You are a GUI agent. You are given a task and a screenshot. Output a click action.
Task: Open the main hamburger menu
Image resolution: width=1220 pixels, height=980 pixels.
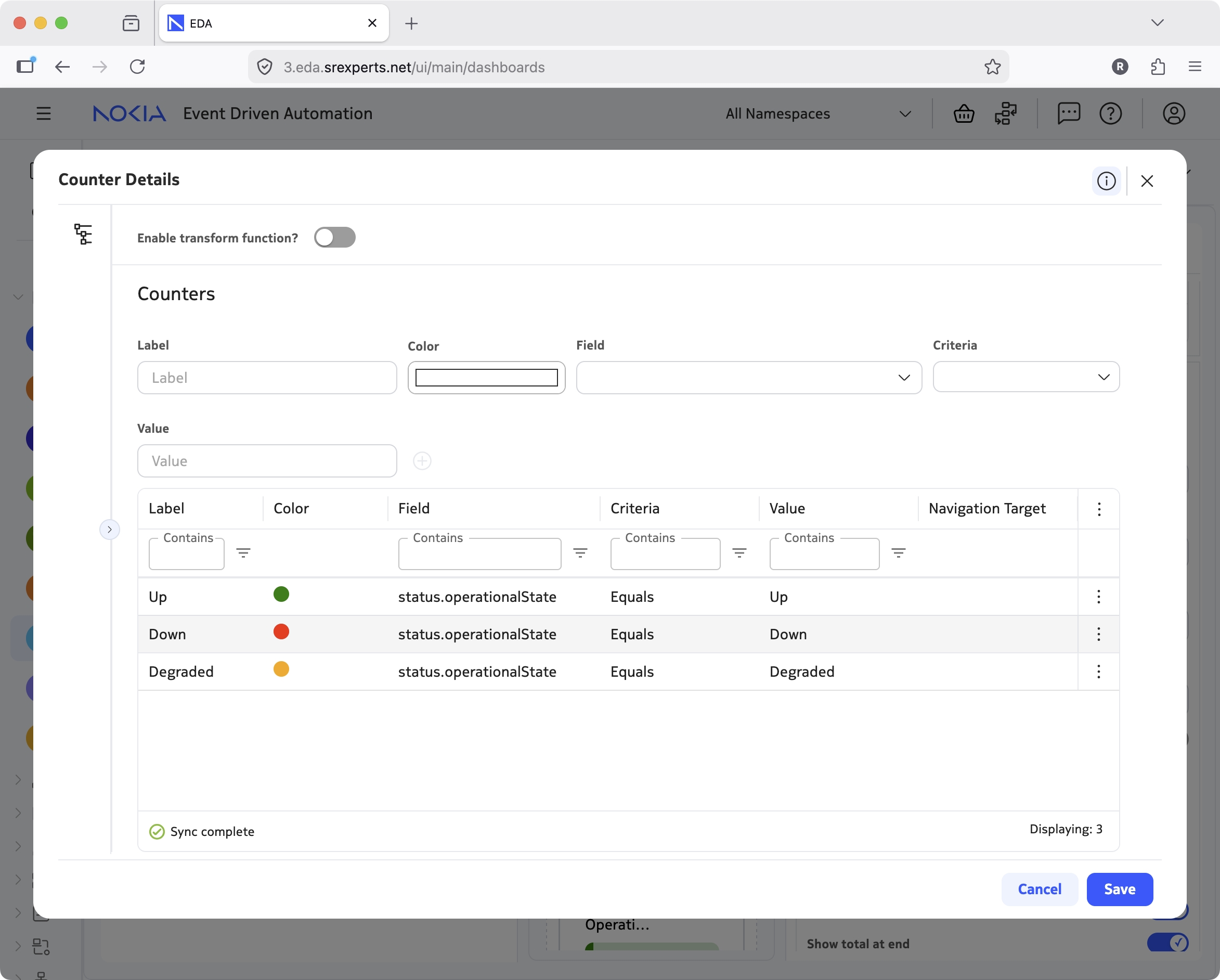coord(44,114)
